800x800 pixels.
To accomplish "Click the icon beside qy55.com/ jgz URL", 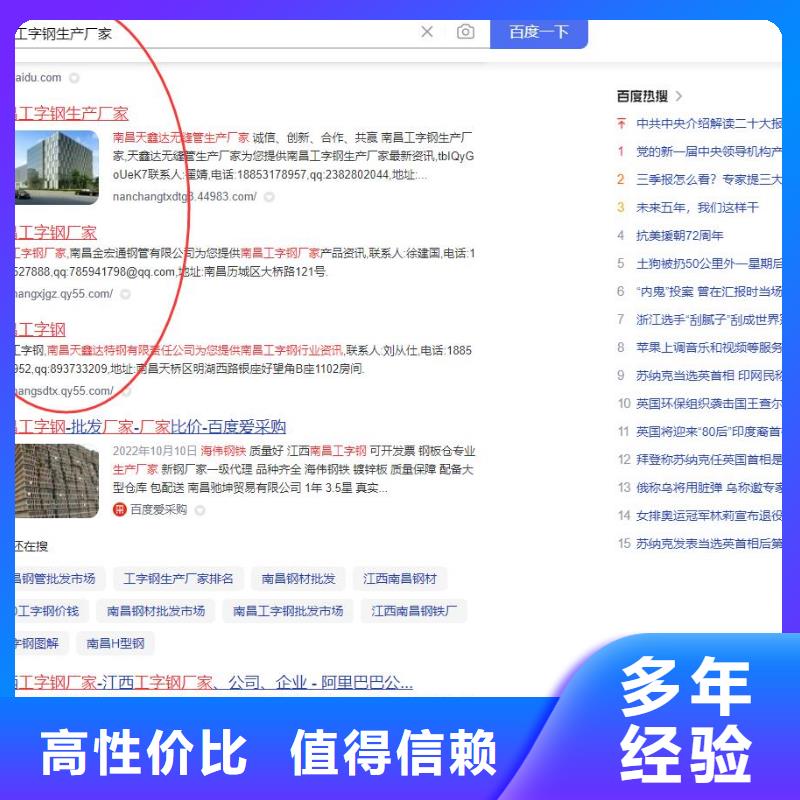I will tap(125, 294).
